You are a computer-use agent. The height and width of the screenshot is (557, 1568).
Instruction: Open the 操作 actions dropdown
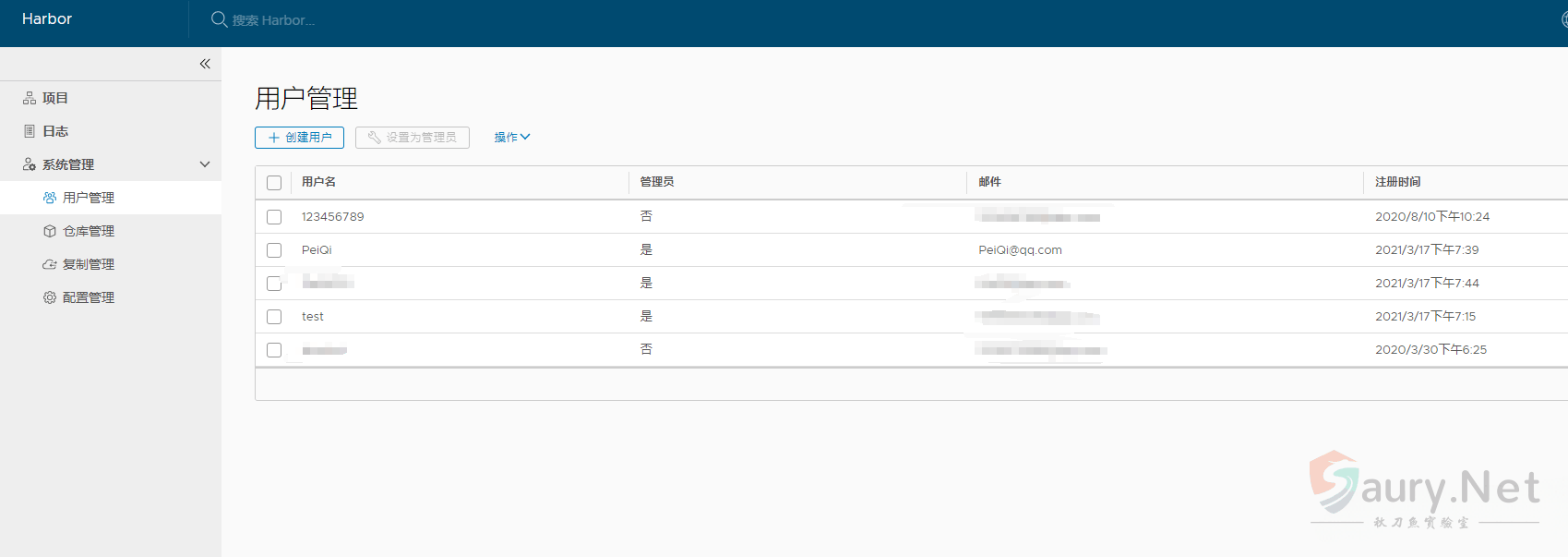coord(511,138)
